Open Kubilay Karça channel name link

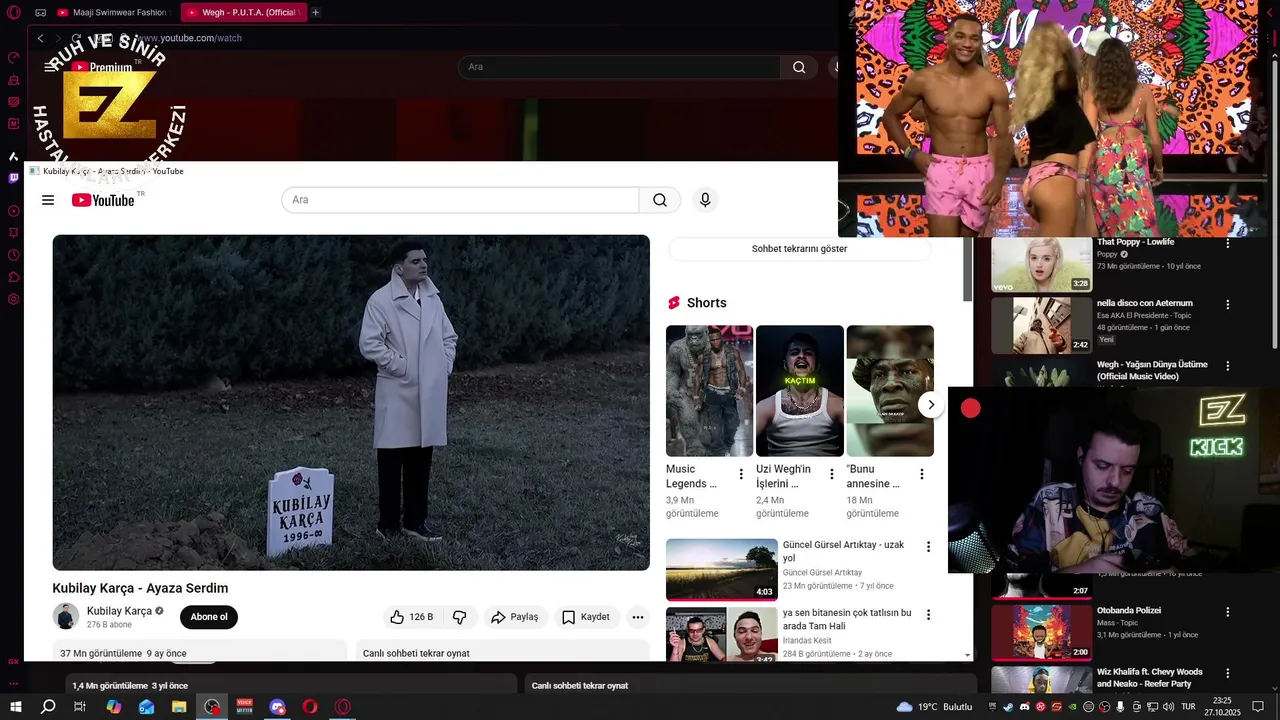[119, 611]
